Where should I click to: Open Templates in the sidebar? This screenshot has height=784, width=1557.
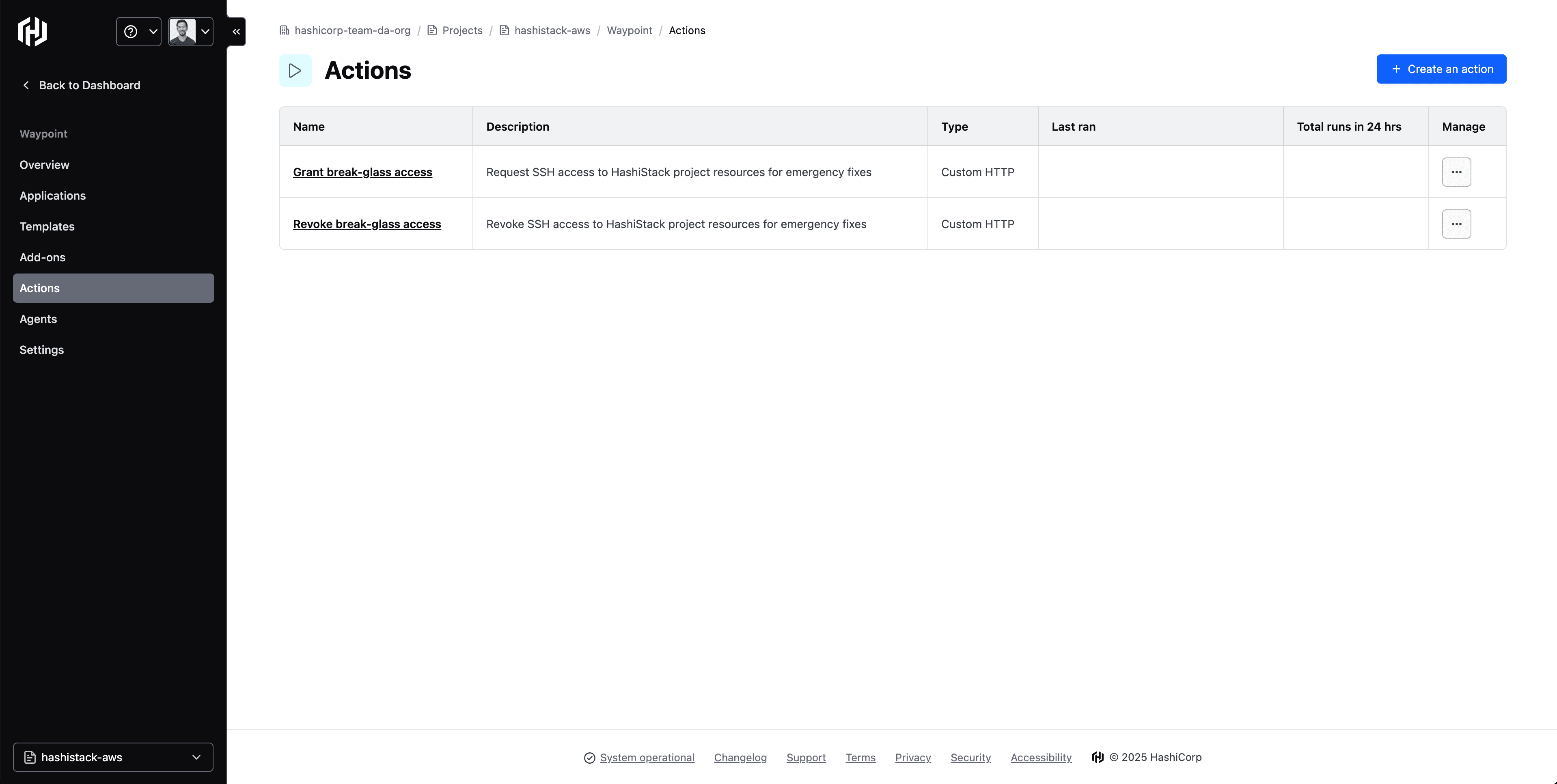click(x=47, y=227)
